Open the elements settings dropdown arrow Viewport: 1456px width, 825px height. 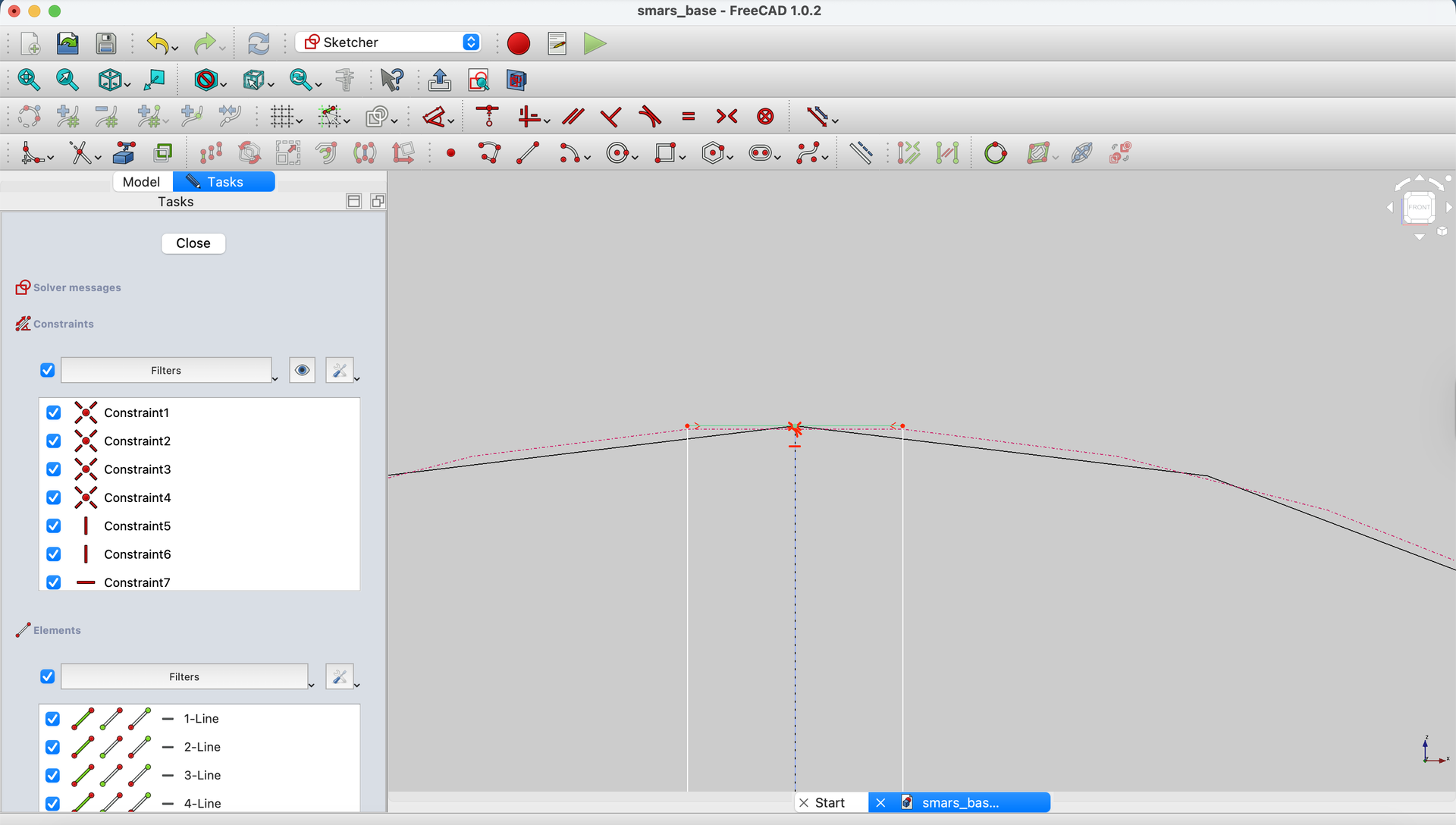(x=356, y=685)
